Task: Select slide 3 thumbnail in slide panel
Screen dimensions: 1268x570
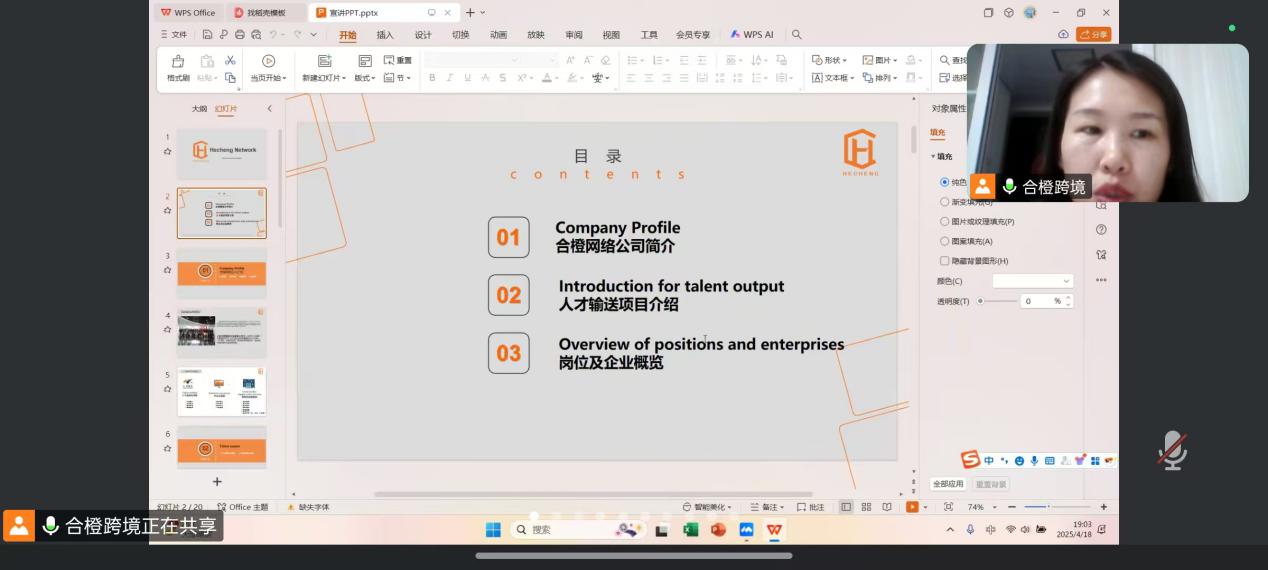Action: point(222,272)
